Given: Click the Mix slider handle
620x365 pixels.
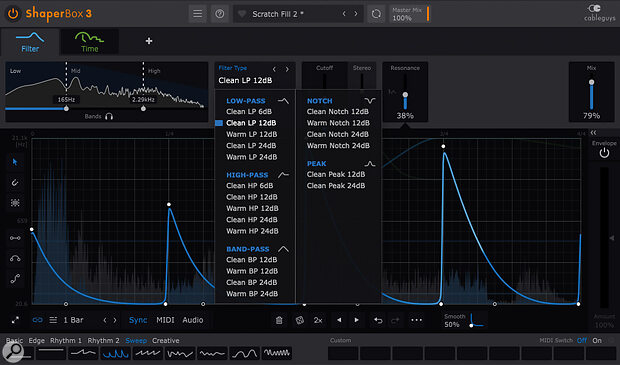Looking at the screenshot, I should click(x=591, y=82).
